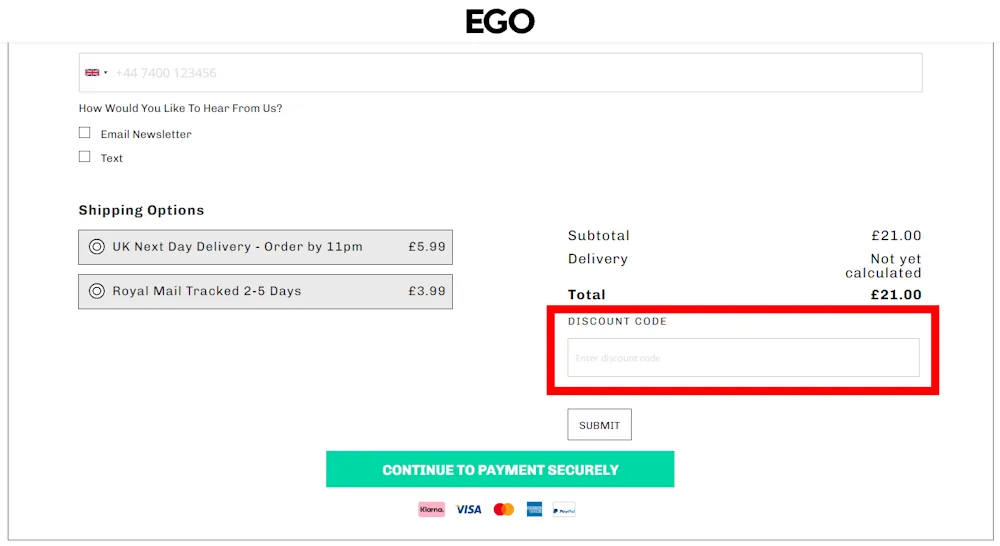Click the PayPal payment icon
The image size is (1000, 546).
point(564,509)
